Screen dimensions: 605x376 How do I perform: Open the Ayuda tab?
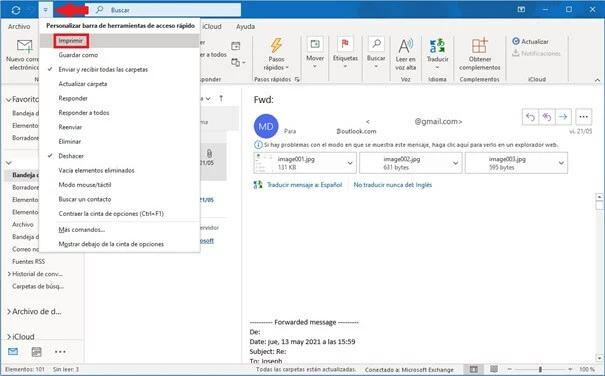point(245,26)
